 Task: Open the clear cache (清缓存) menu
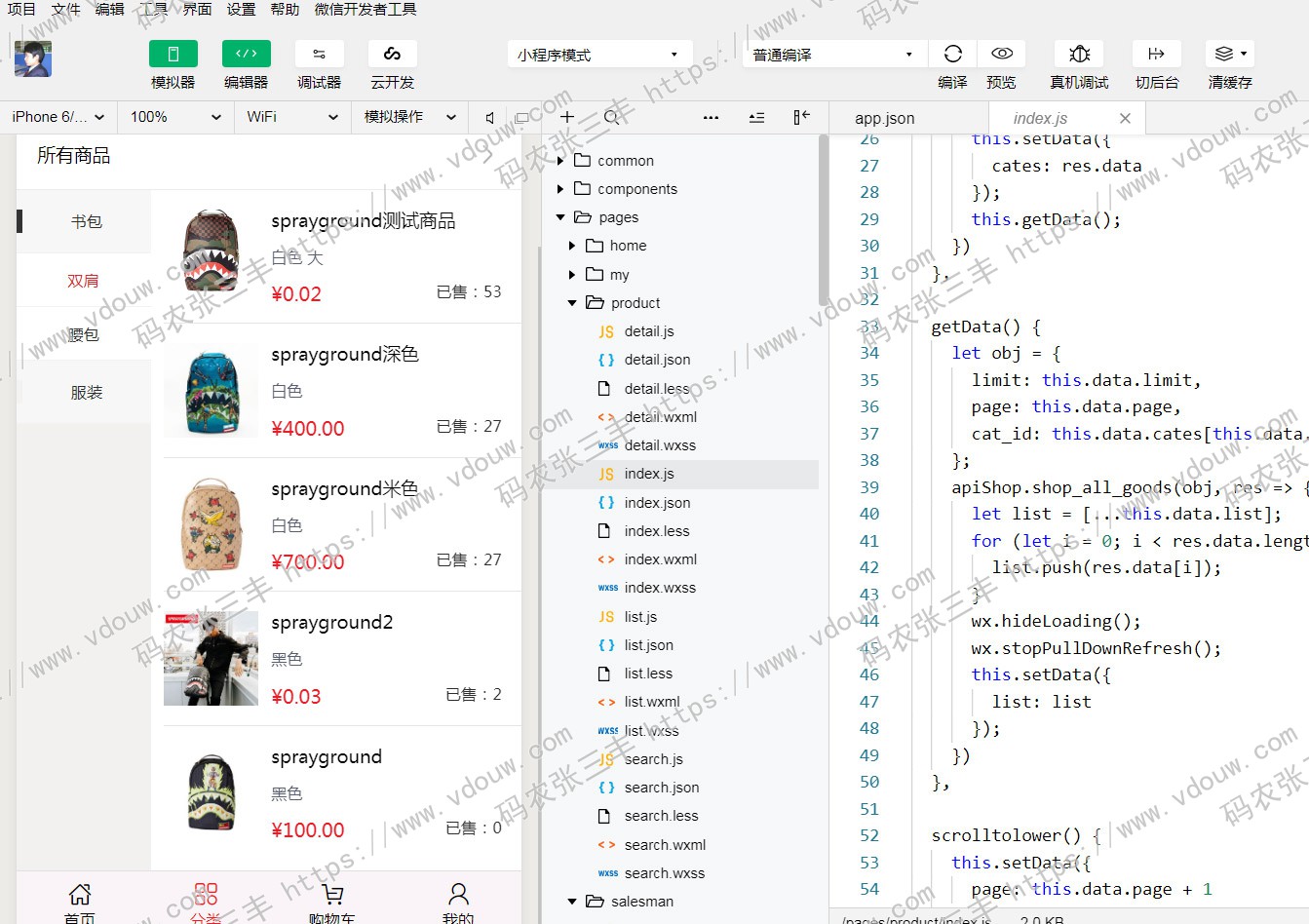(x=1229, y=55)
